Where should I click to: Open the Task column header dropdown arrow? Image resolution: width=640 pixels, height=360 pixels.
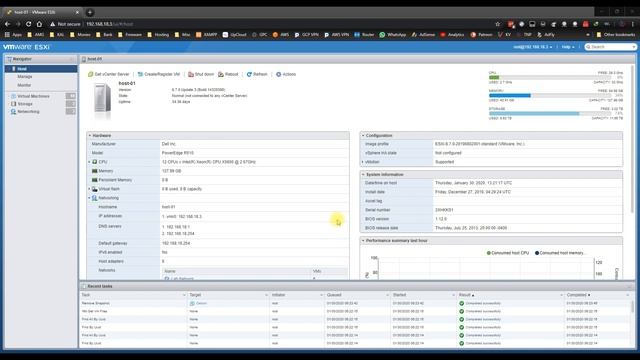click(184, 295)
